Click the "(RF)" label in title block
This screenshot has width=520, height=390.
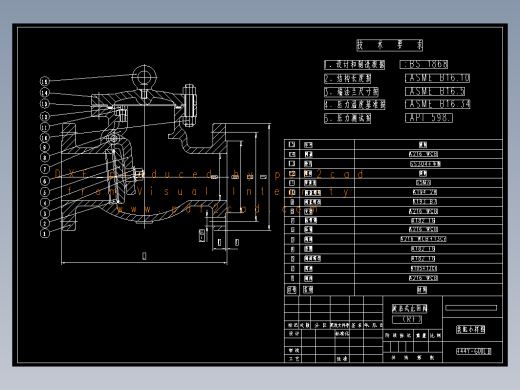(x=407, y=319)
